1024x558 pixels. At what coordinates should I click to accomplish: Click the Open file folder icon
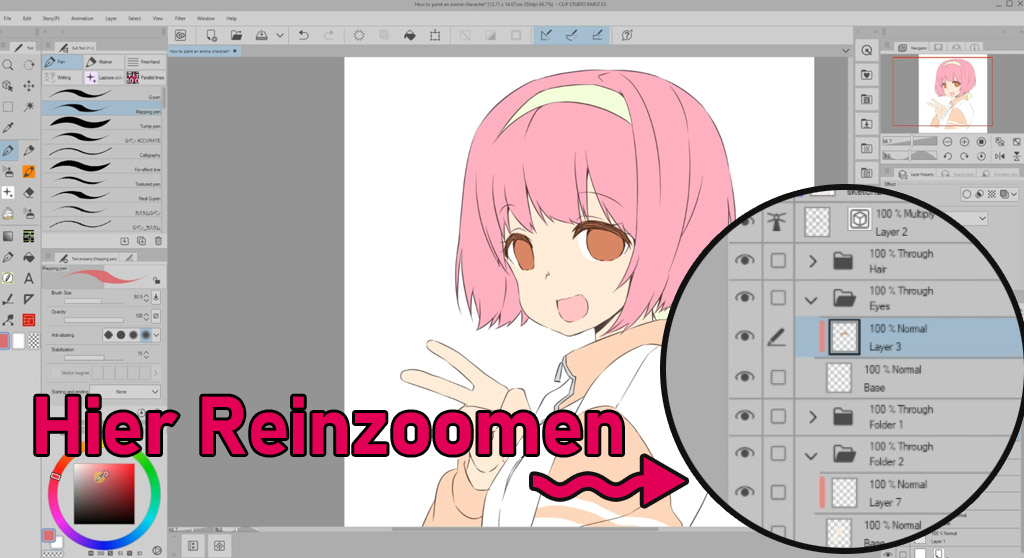[236, 35]
